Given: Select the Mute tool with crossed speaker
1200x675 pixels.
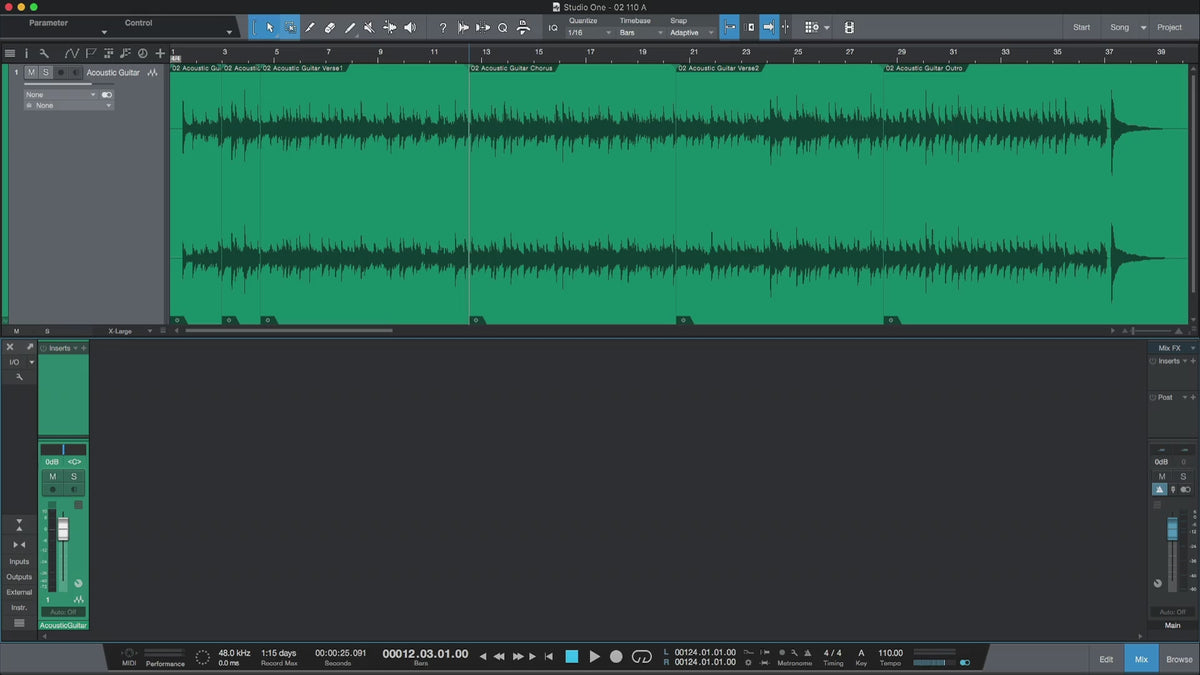Looking at the screenshot, I should tap(369, 28).
